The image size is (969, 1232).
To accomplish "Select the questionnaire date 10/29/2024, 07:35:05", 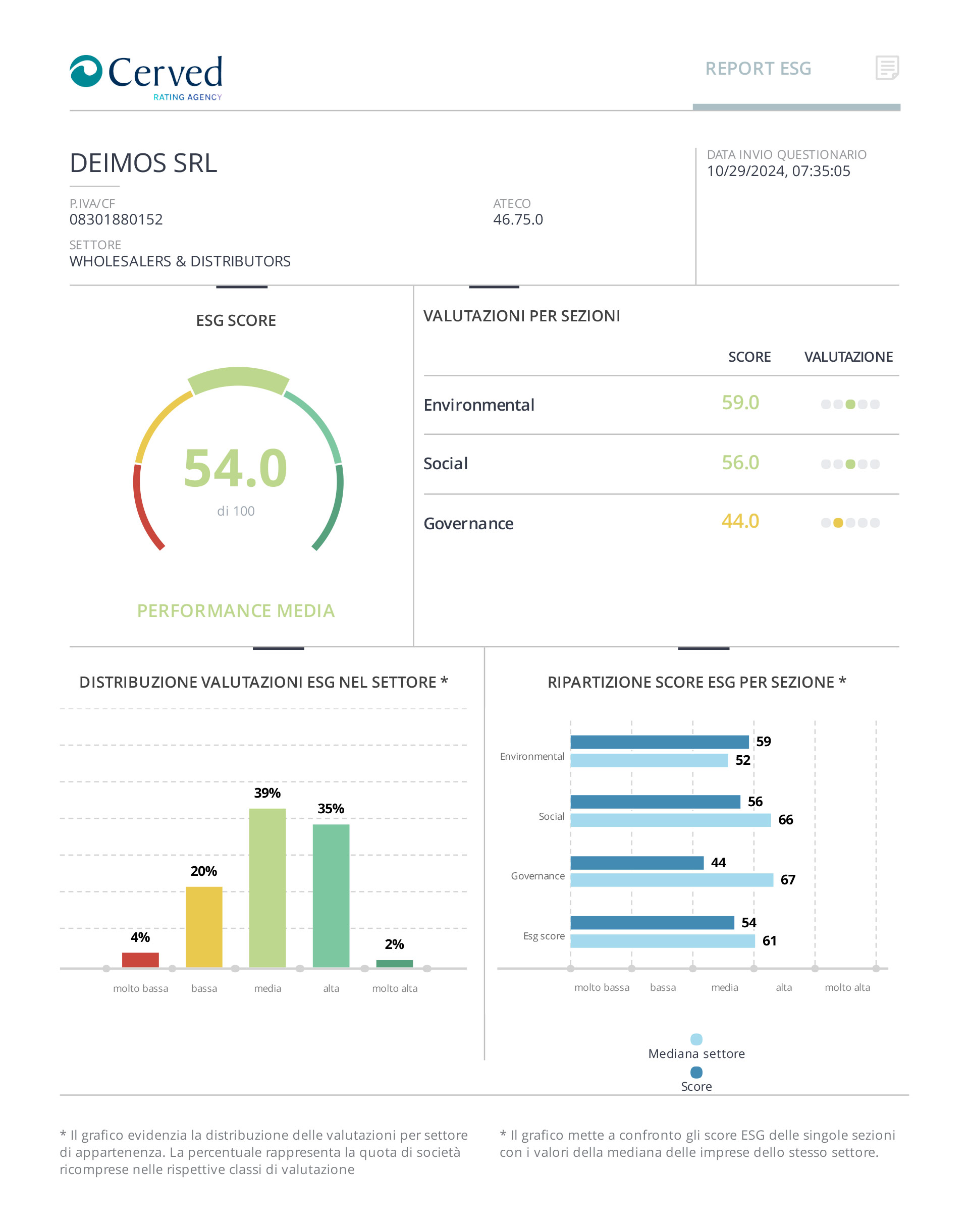I will tap(778, 172).
